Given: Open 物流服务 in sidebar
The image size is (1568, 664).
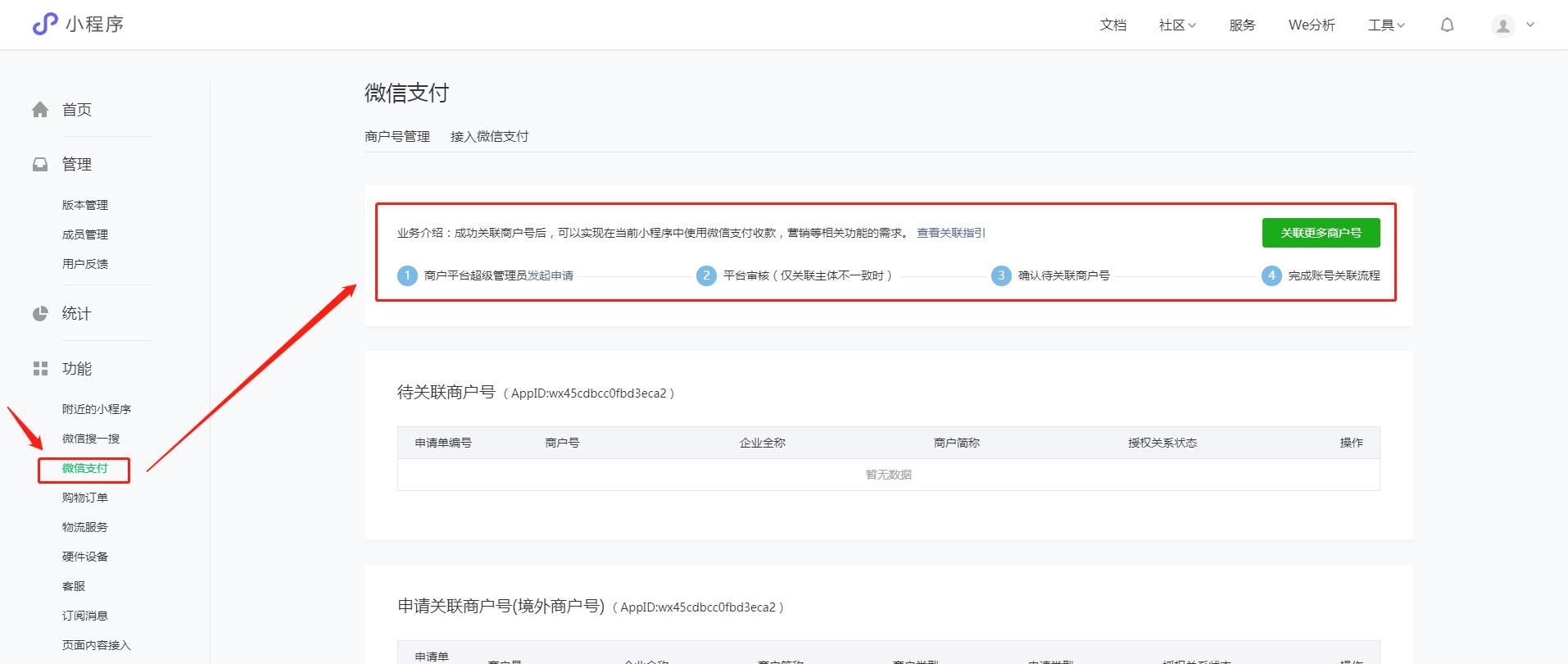Looking at the screenshot, I should pyautogui.click(x=85, y=527).
